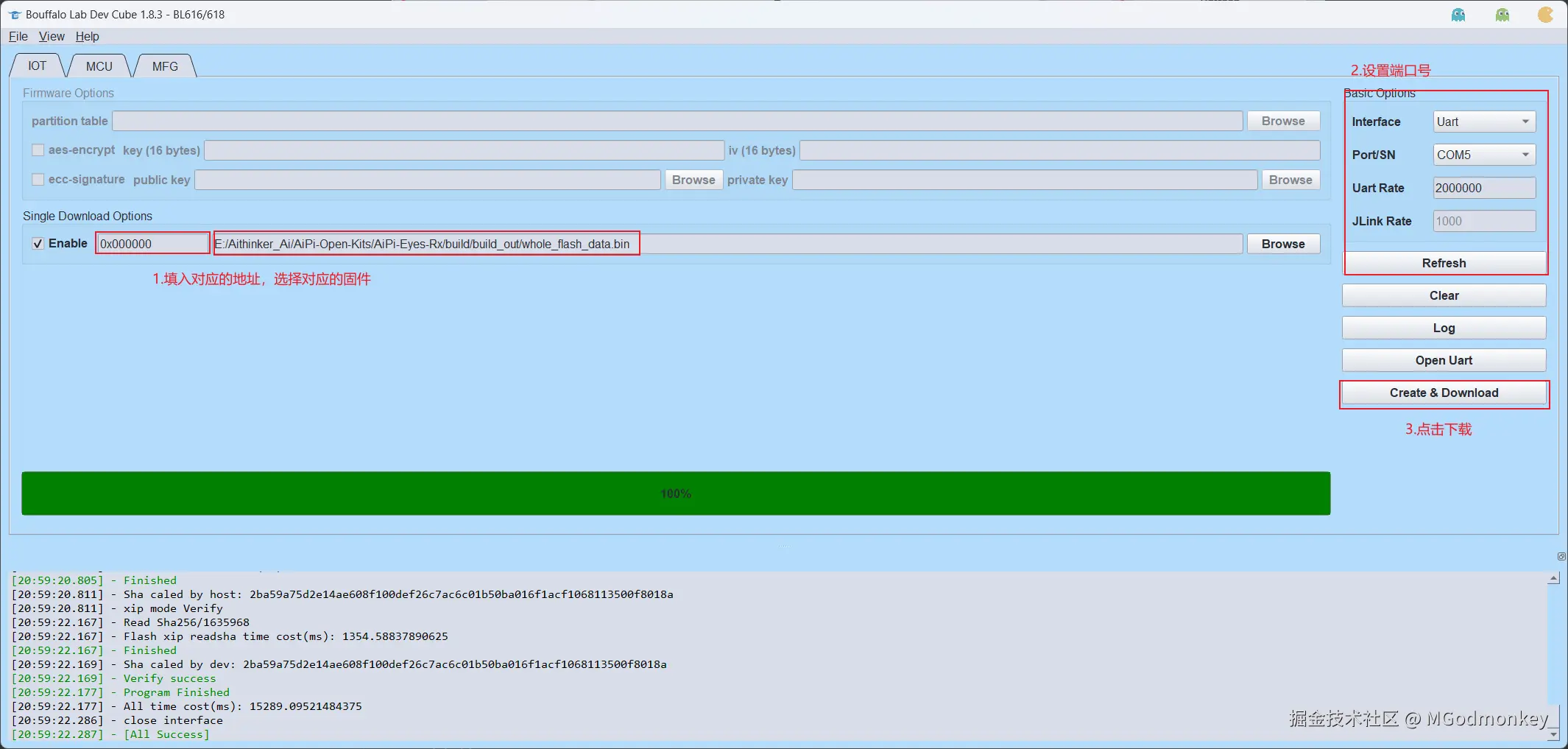
Task: Click the private key input field
Action: pos(1025,180)
